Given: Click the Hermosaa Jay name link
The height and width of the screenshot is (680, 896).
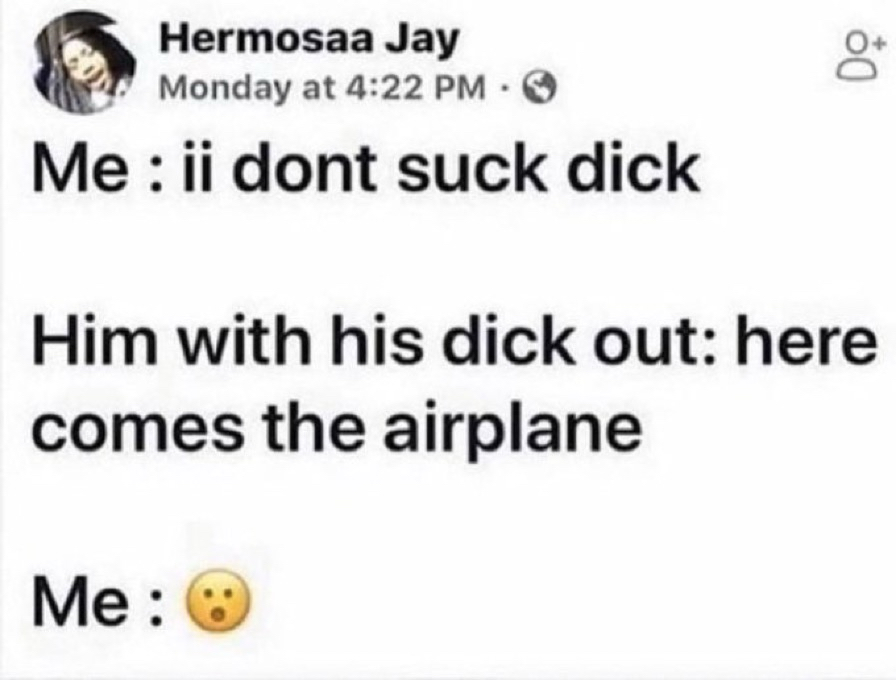Looking at the screenshot, I should click(x=309, y=40).
